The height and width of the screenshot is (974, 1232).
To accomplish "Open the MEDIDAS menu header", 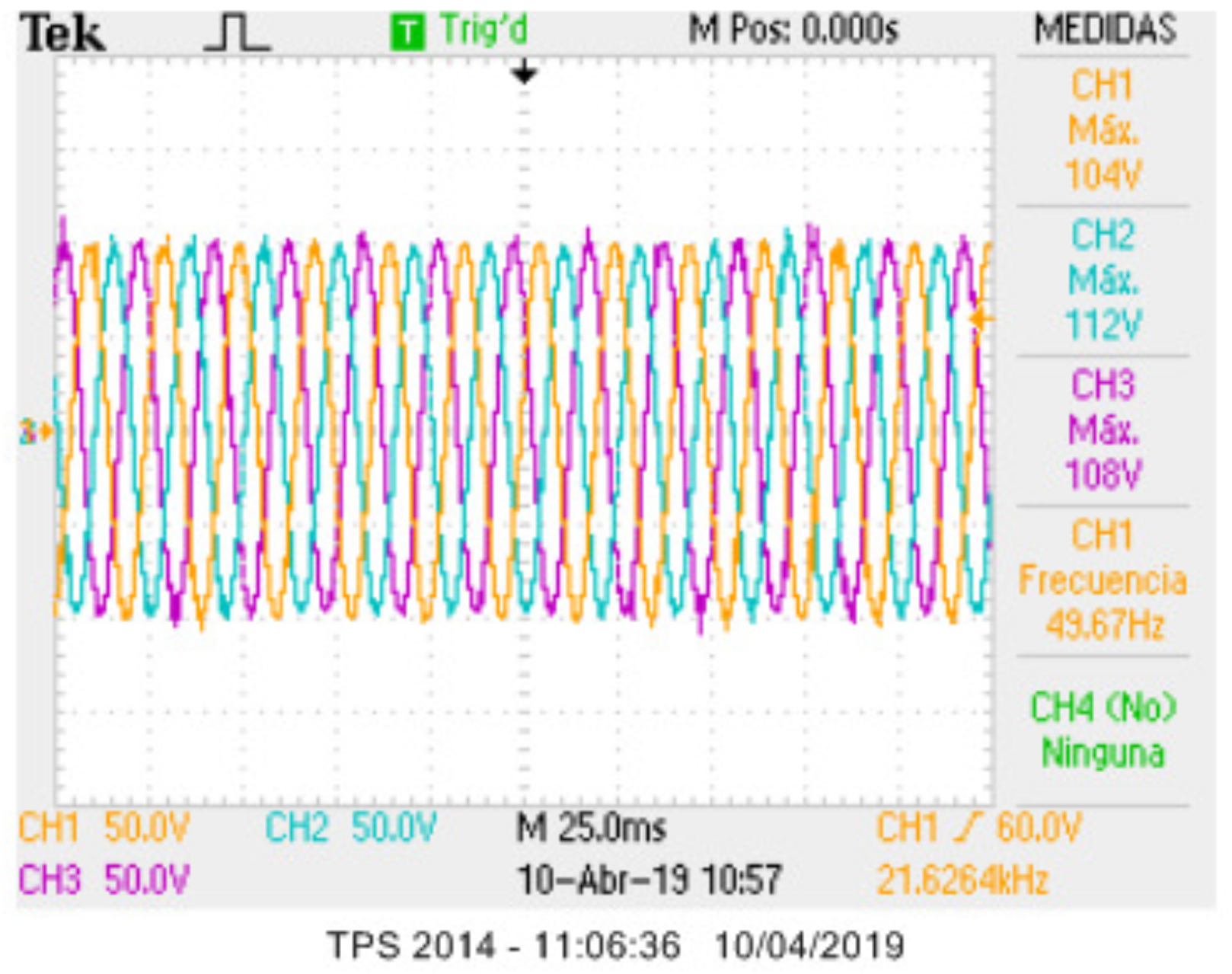I will (1104, 30).
